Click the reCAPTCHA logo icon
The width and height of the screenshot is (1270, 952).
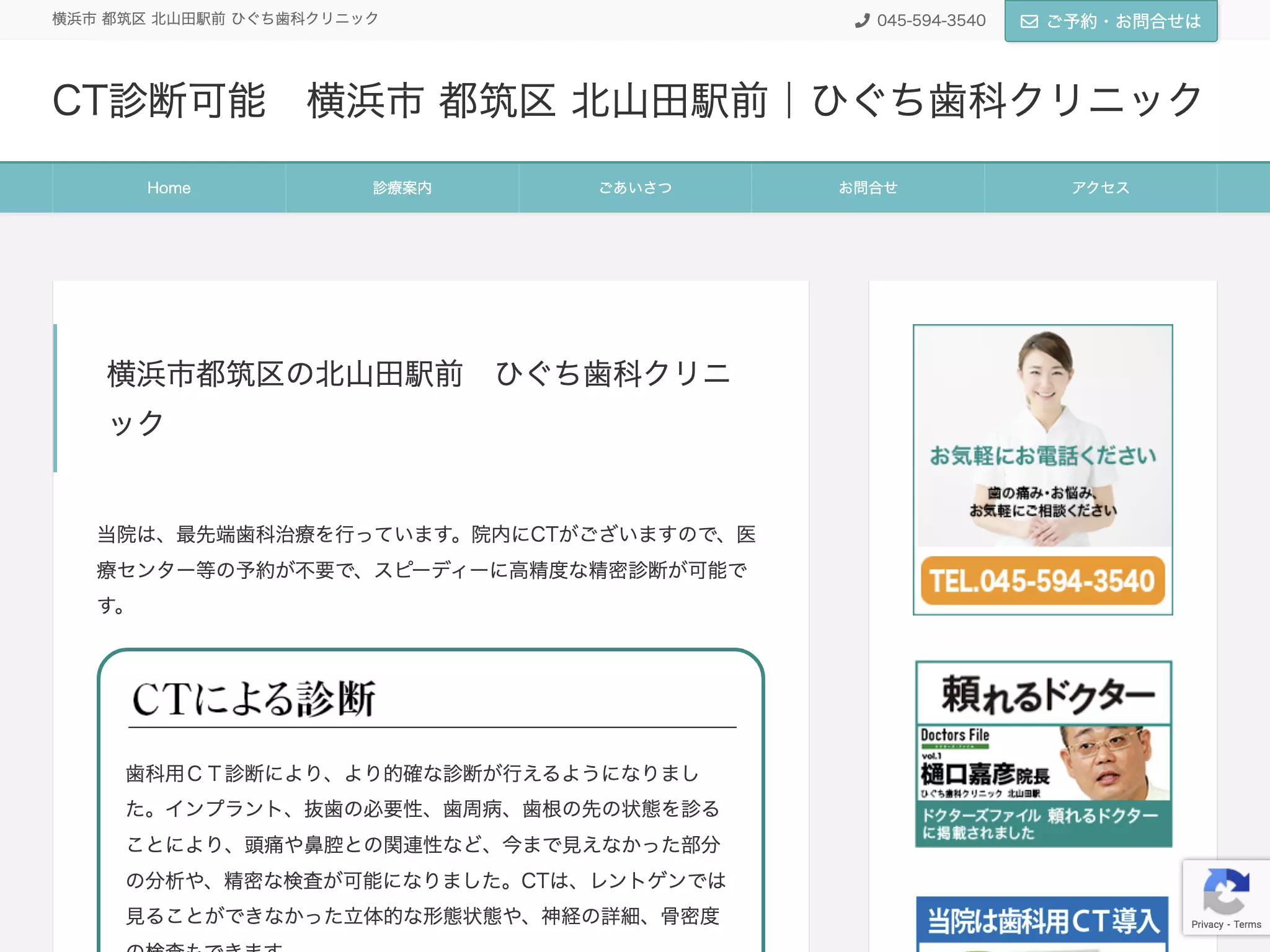1226,891
